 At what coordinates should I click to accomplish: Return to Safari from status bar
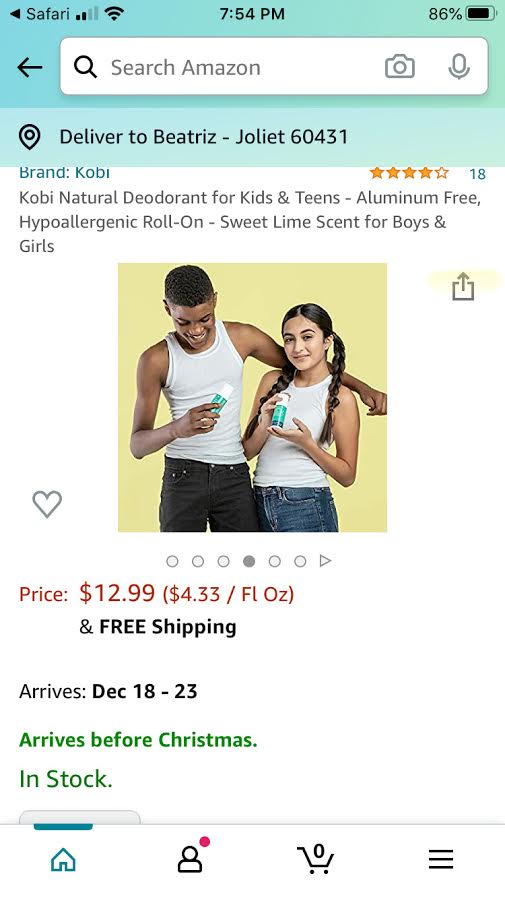tap(40, 14)
